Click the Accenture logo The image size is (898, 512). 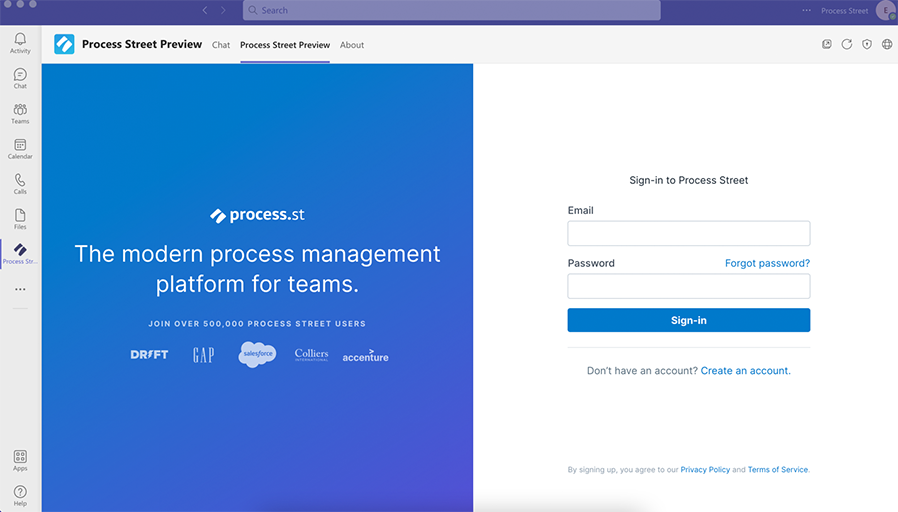click(x=365, y=356)
